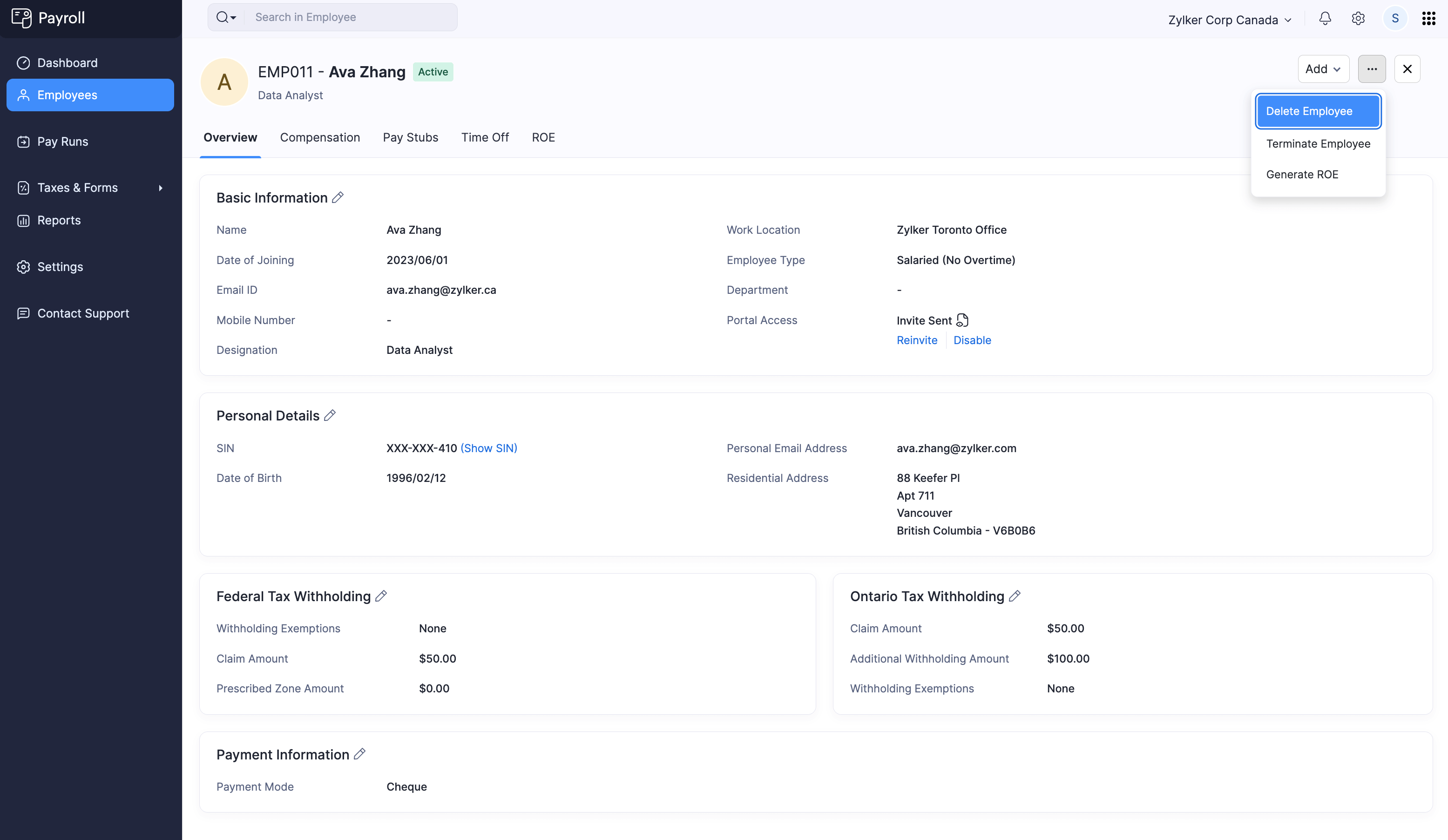Open Reports from the sidebar
The height and width of the screenshot is (840, 1448).
pyautogui.click(x=59, y=220)
